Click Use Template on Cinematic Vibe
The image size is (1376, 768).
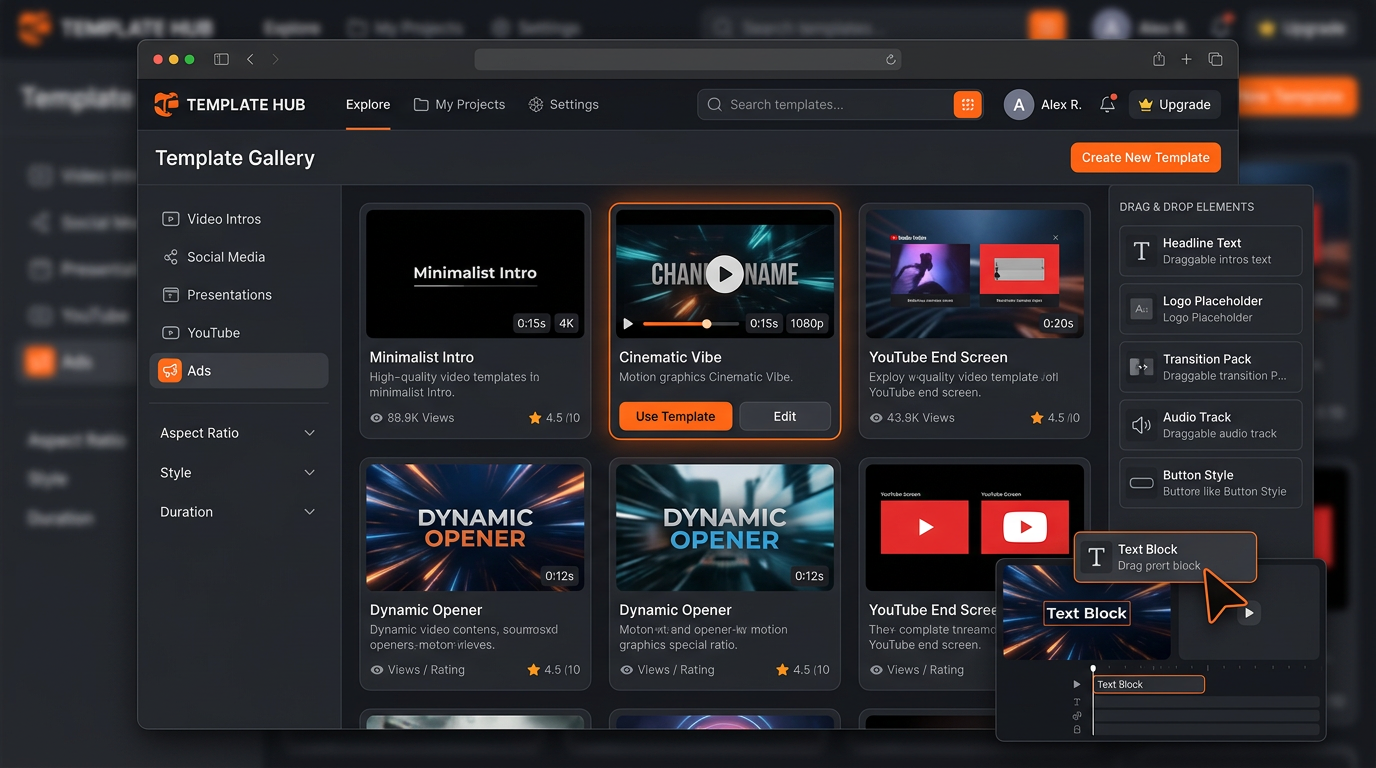675,416
